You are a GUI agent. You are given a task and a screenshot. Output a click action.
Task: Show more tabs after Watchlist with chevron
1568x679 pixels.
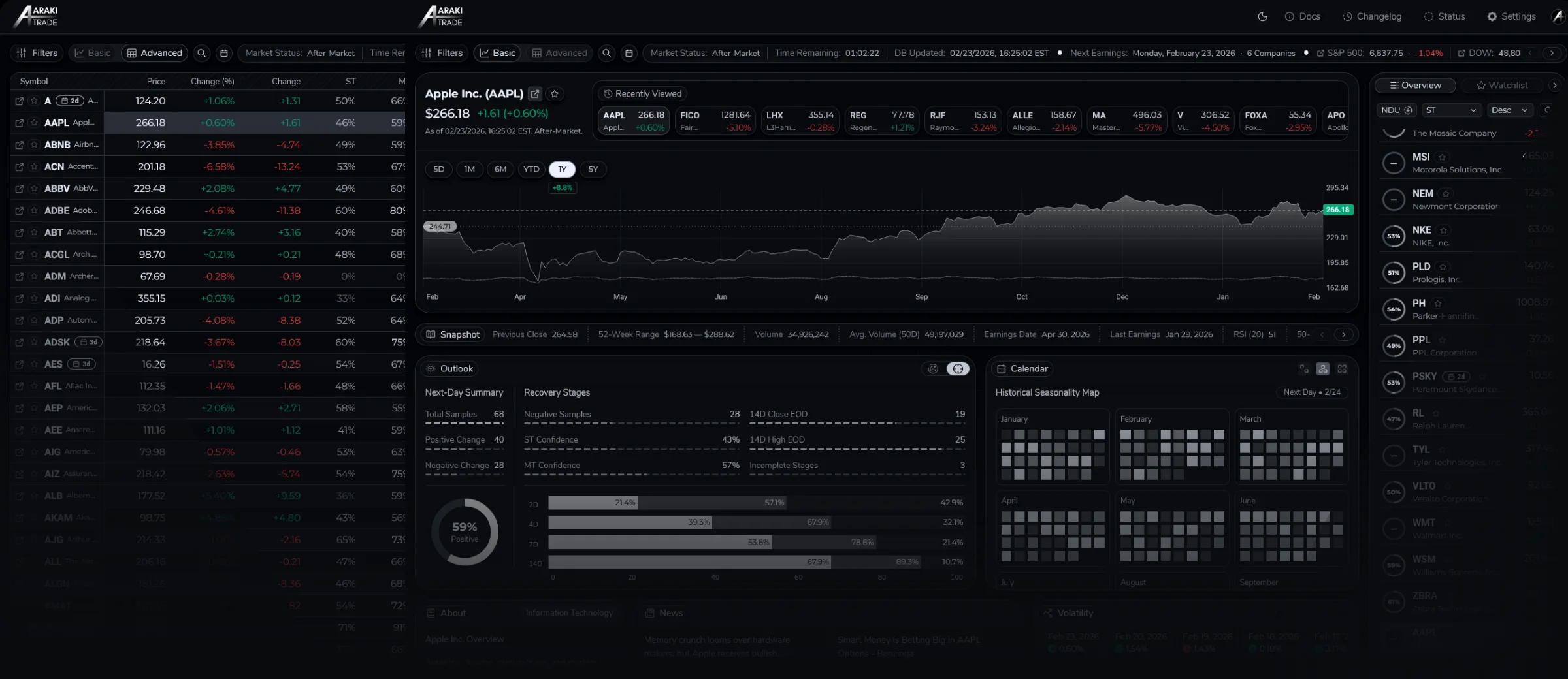pyautogui.click(x=1555, y=86)
